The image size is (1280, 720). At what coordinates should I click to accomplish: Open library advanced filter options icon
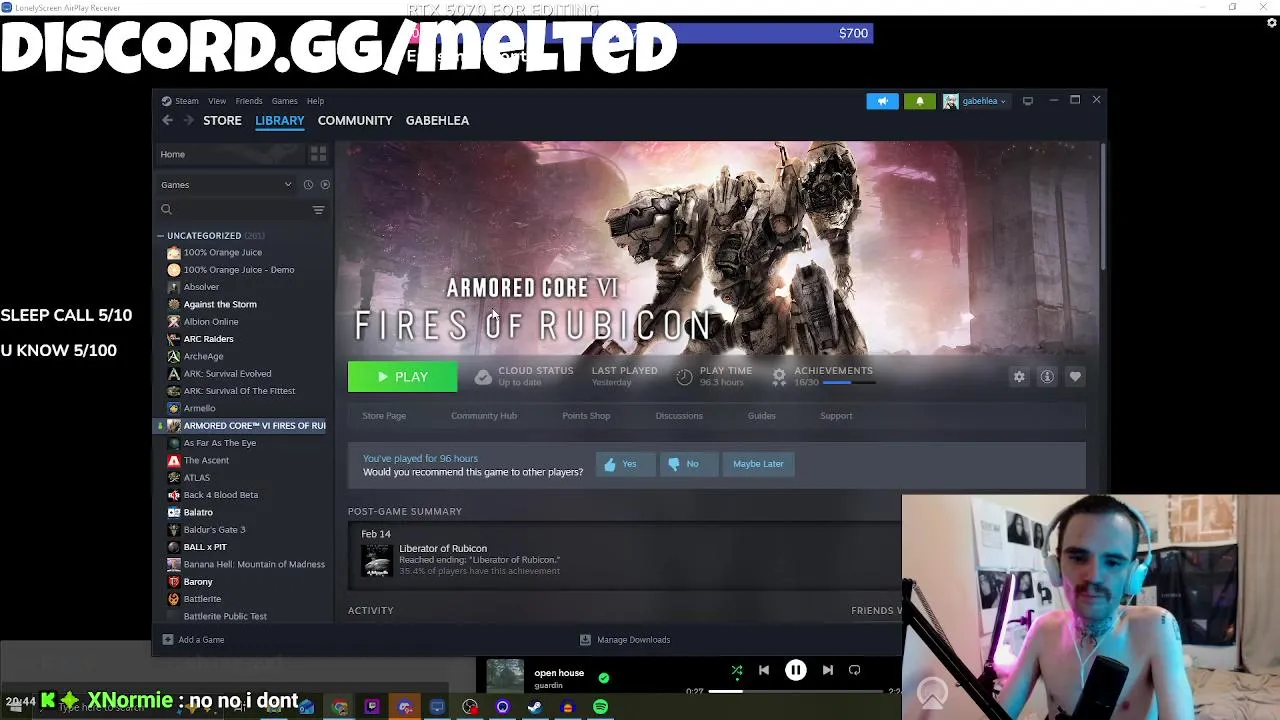pos(318,210)
